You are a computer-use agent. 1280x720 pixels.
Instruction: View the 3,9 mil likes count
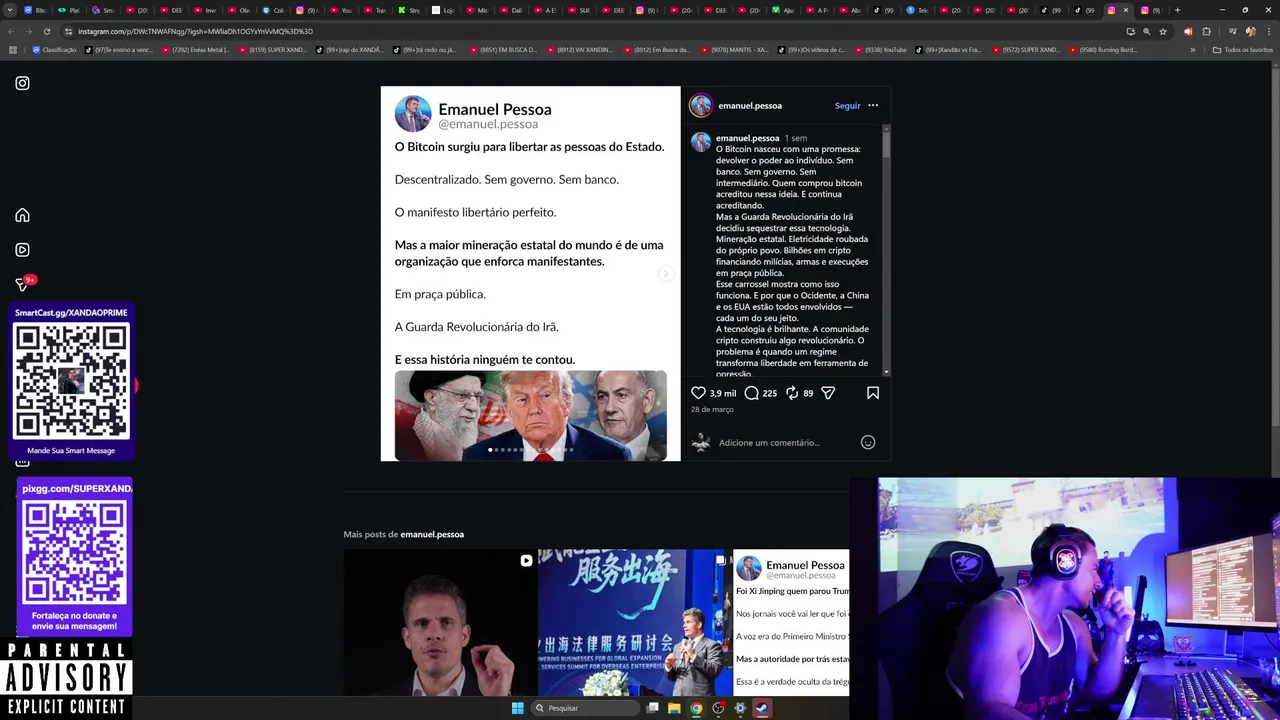pyautogui.click(x=722, y=393)
